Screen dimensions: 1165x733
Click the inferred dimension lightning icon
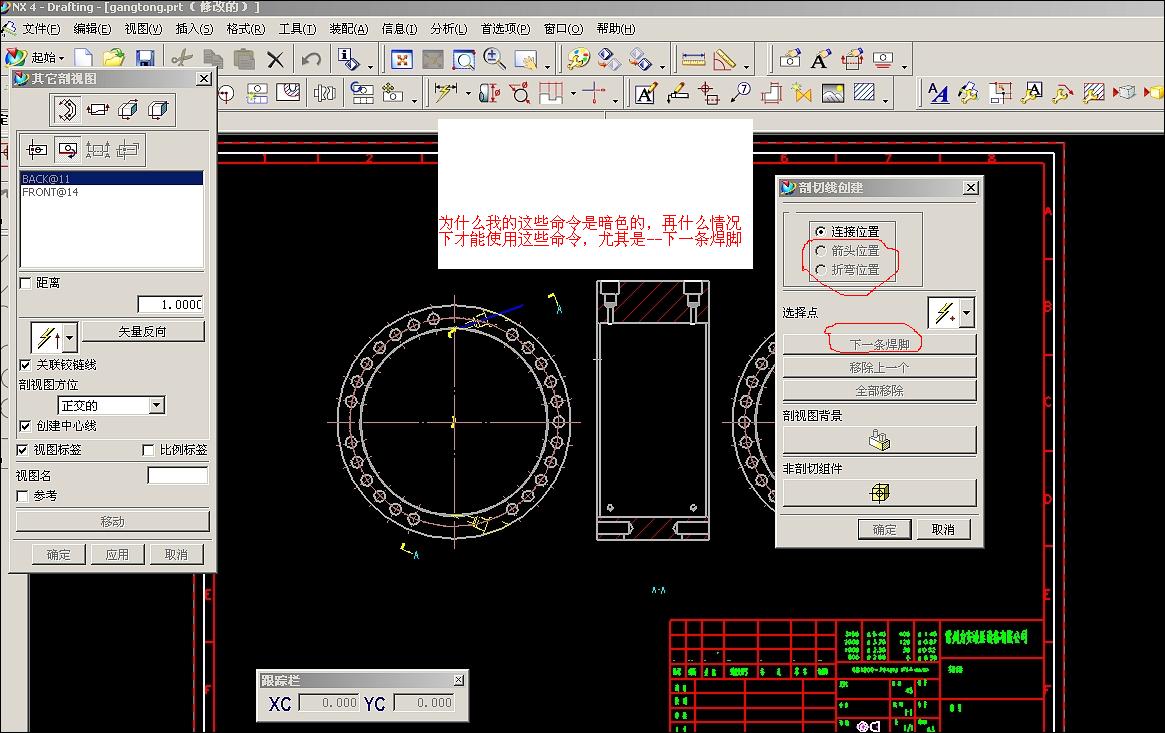(445, 93)
